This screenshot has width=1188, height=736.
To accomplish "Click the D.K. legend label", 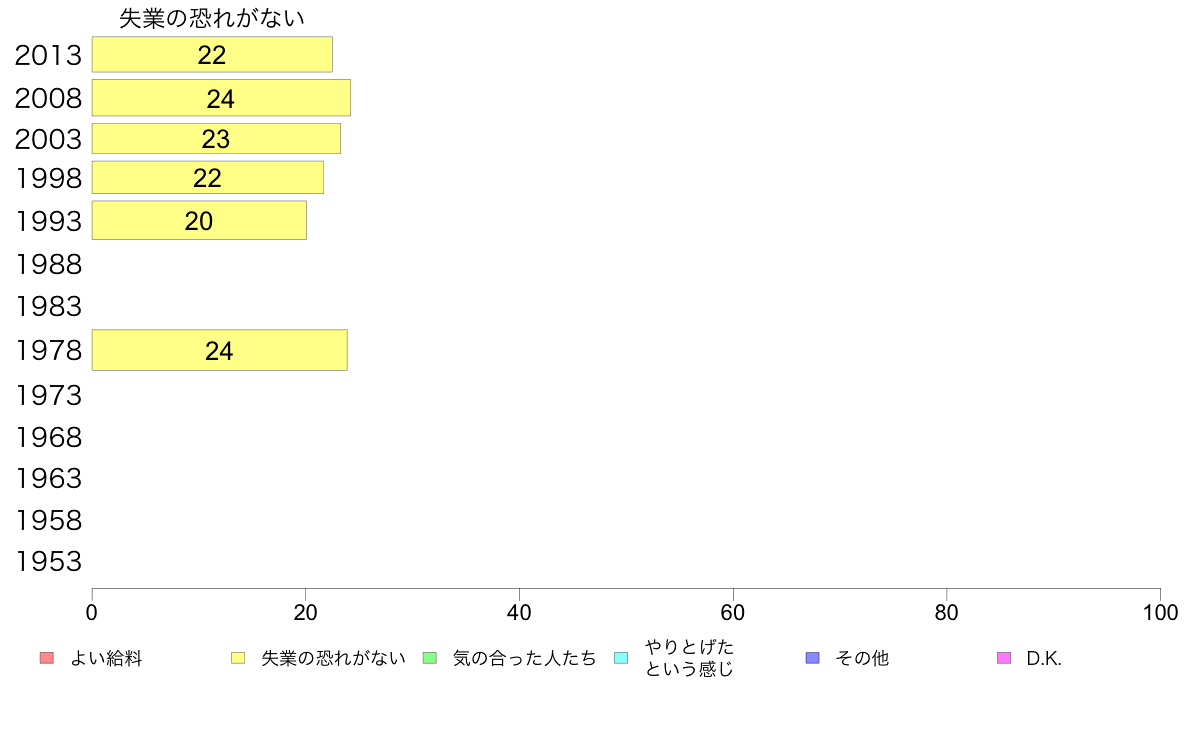I will 1044,659.
